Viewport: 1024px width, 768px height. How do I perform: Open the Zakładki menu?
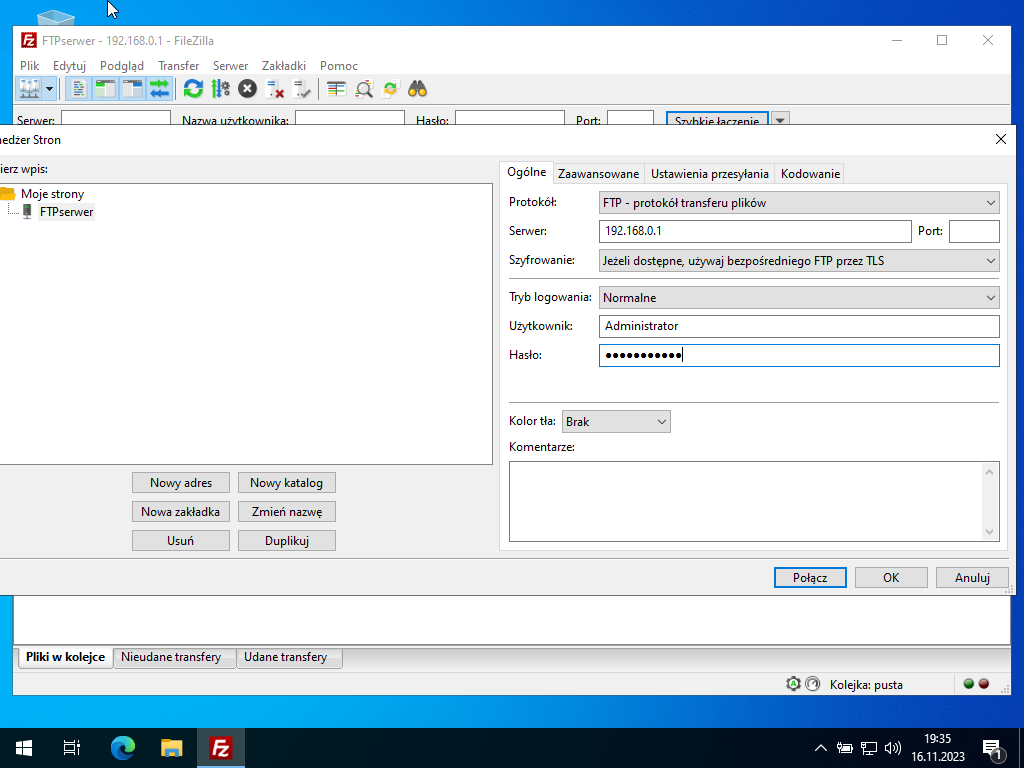point(284,65)
